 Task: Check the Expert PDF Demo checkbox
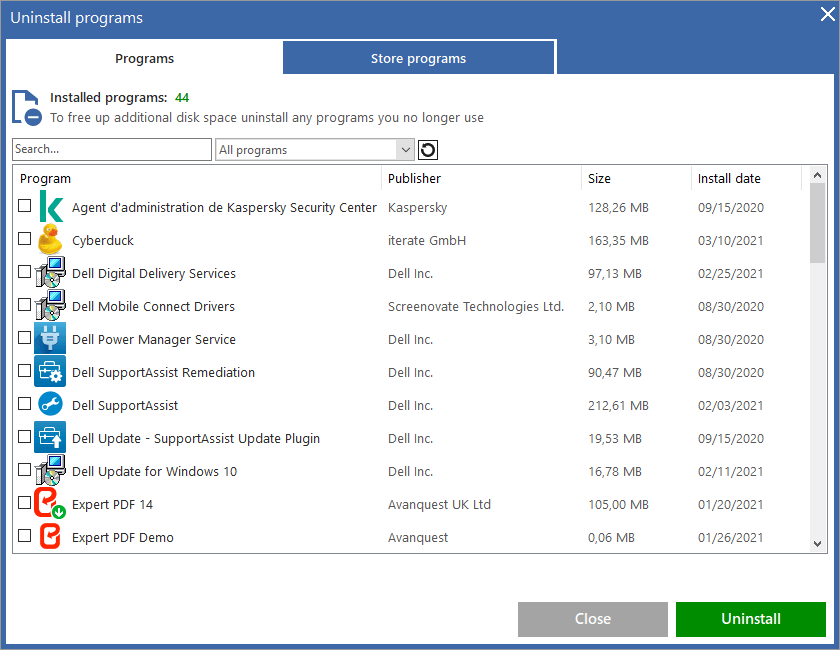(25, 535)
